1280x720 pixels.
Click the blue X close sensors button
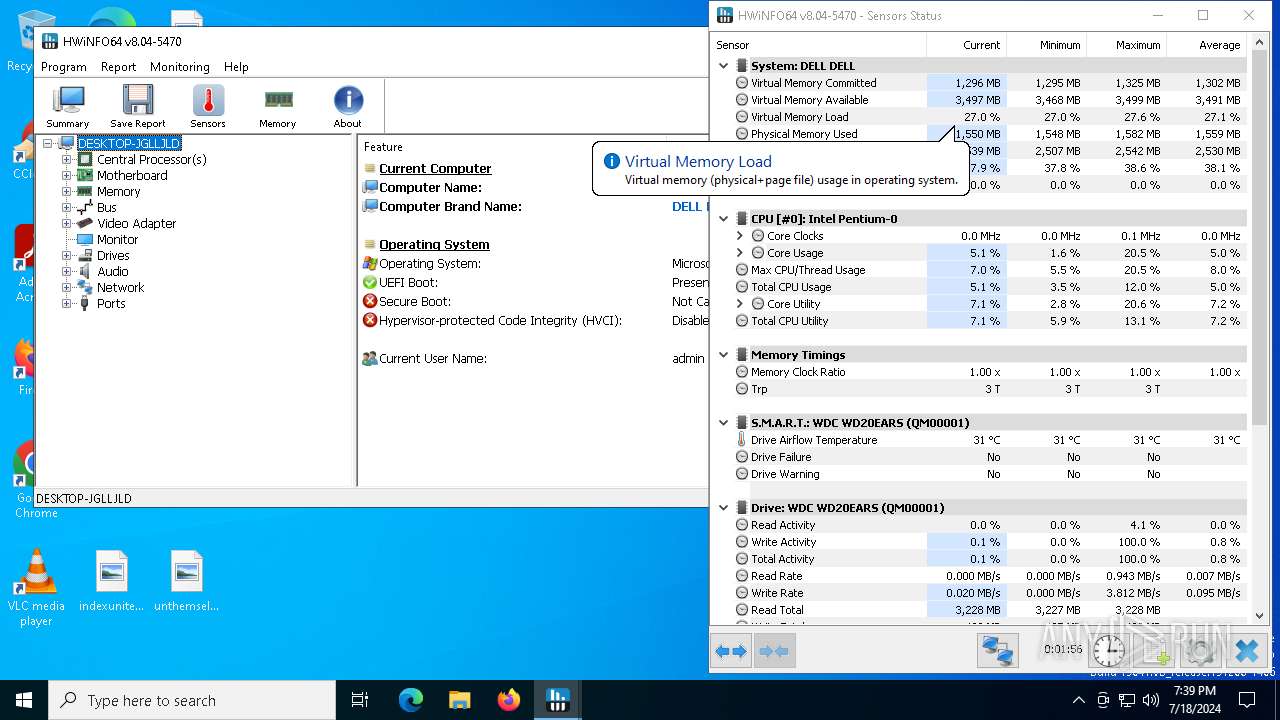point(1246,651)
